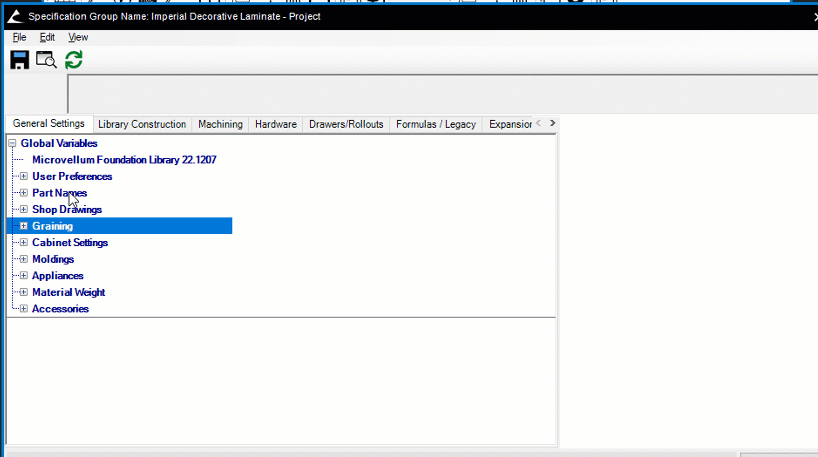Switch to the Machining tab
Screen dimensions: 818x457
click(x=220, y=124)
